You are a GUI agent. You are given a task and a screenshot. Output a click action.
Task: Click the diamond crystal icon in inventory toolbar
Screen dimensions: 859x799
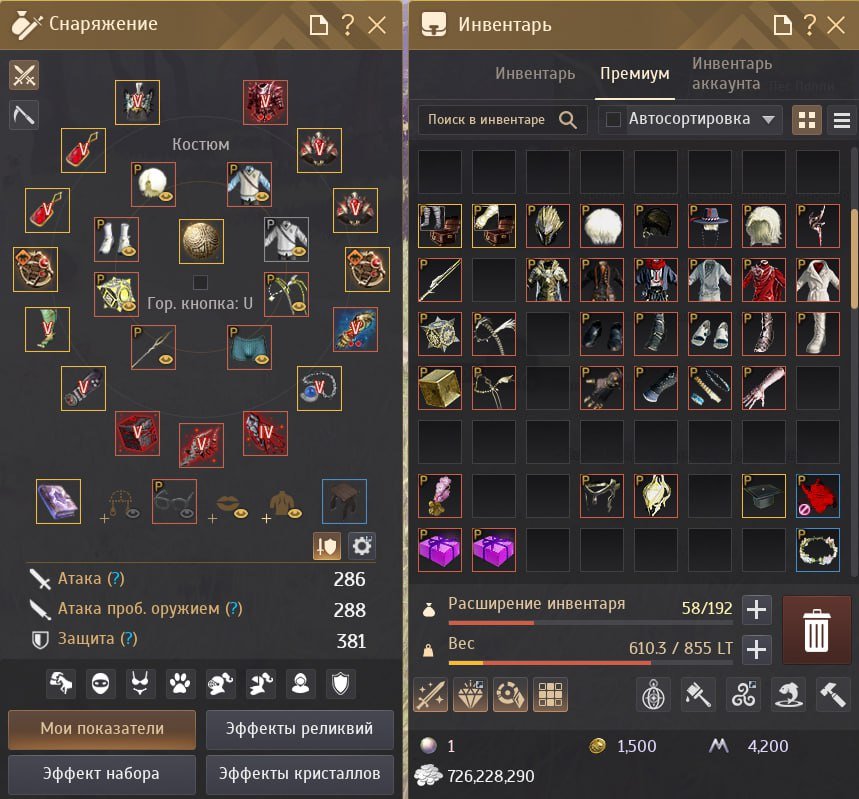pos(471,695)
